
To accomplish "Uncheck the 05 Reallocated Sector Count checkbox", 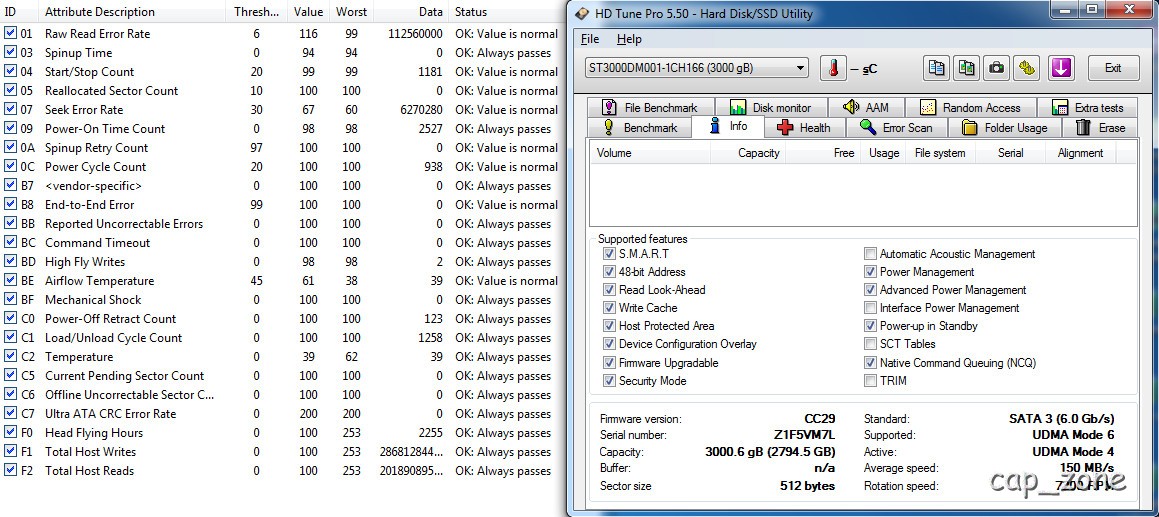I will coord(10,90).
